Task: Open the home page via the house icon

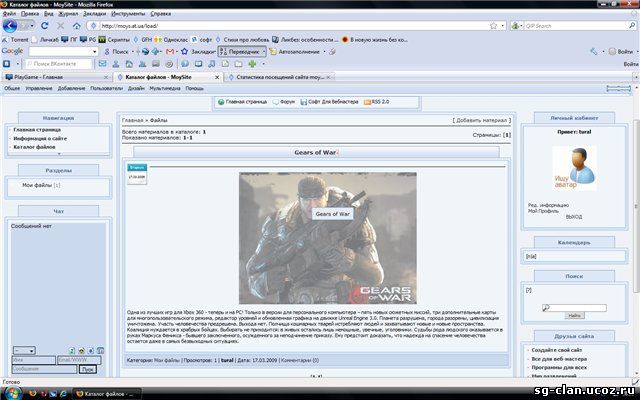Action: click(77, 26)
